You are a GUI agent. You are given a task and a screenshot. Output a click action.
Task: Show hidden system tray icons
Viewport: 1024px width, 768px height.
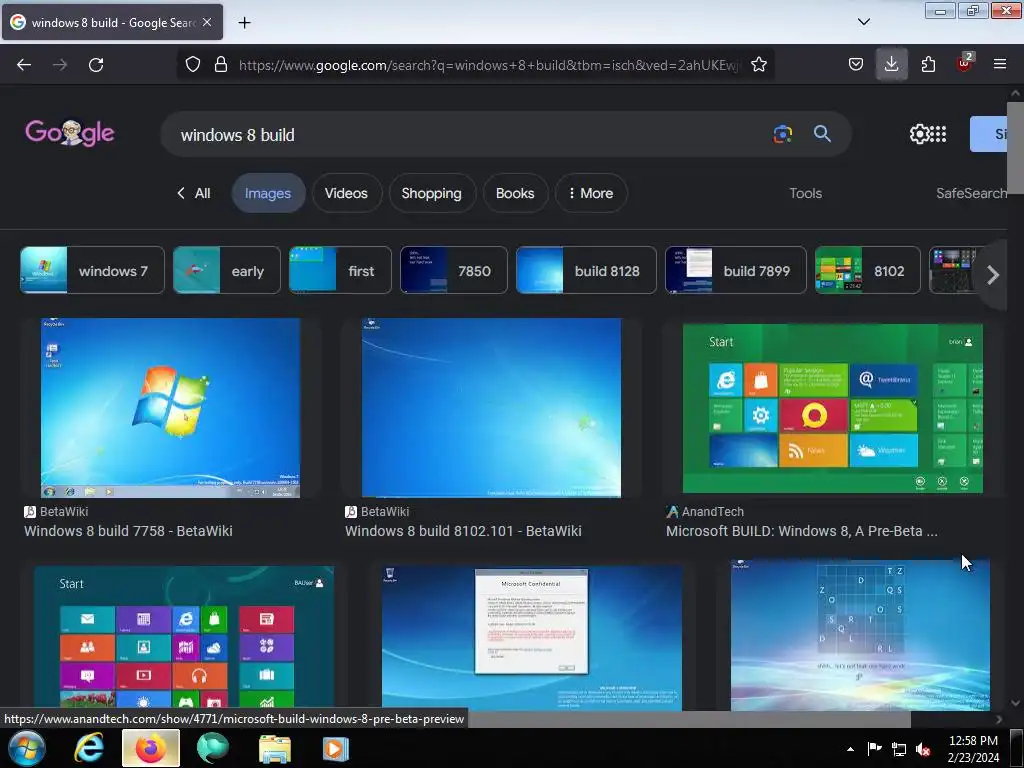(850, 749)
